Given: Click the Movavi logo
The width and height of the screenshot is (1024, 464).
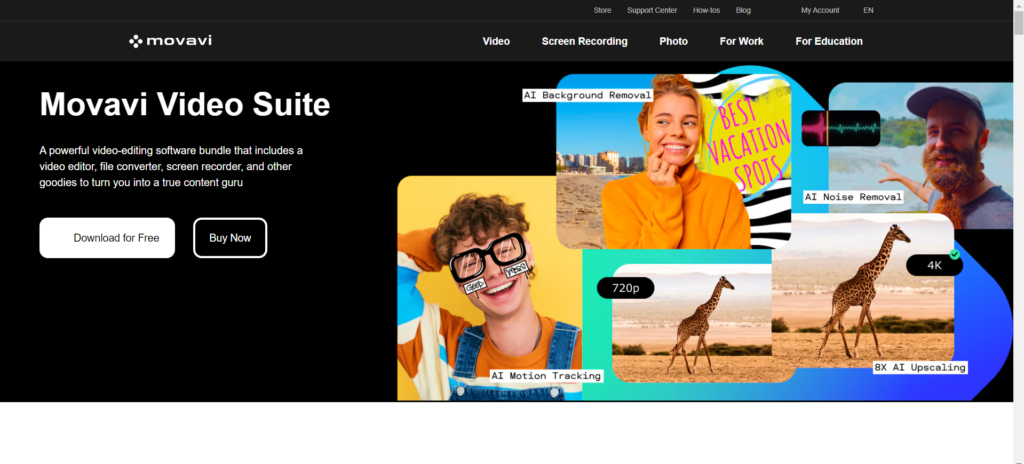Looking at the screenshot, I should (170, 41).
